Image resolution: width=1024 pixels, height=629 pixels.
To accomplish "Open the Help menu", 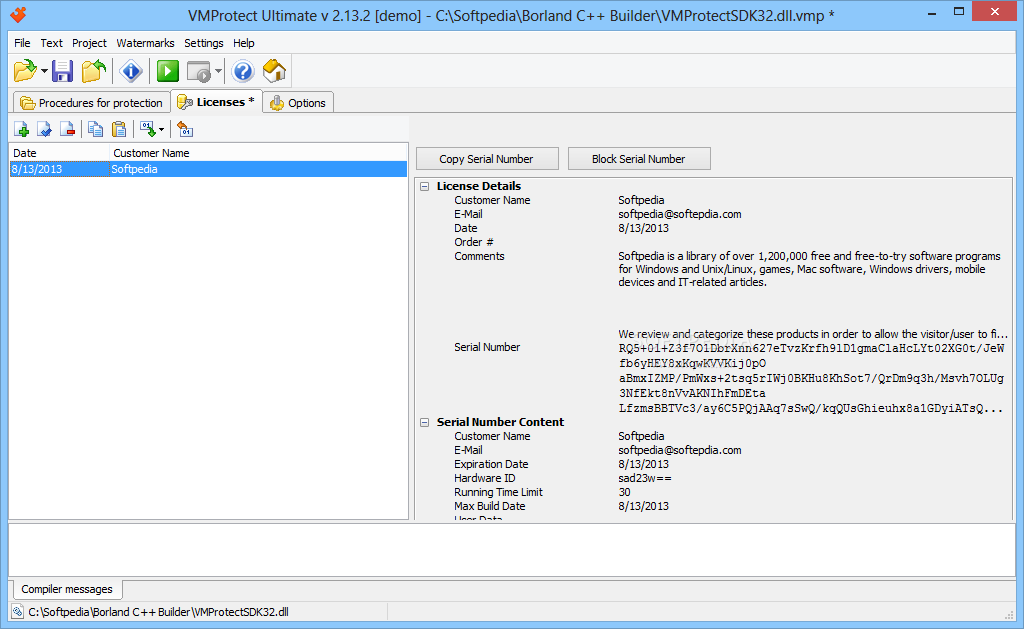I will pos(244,43).
